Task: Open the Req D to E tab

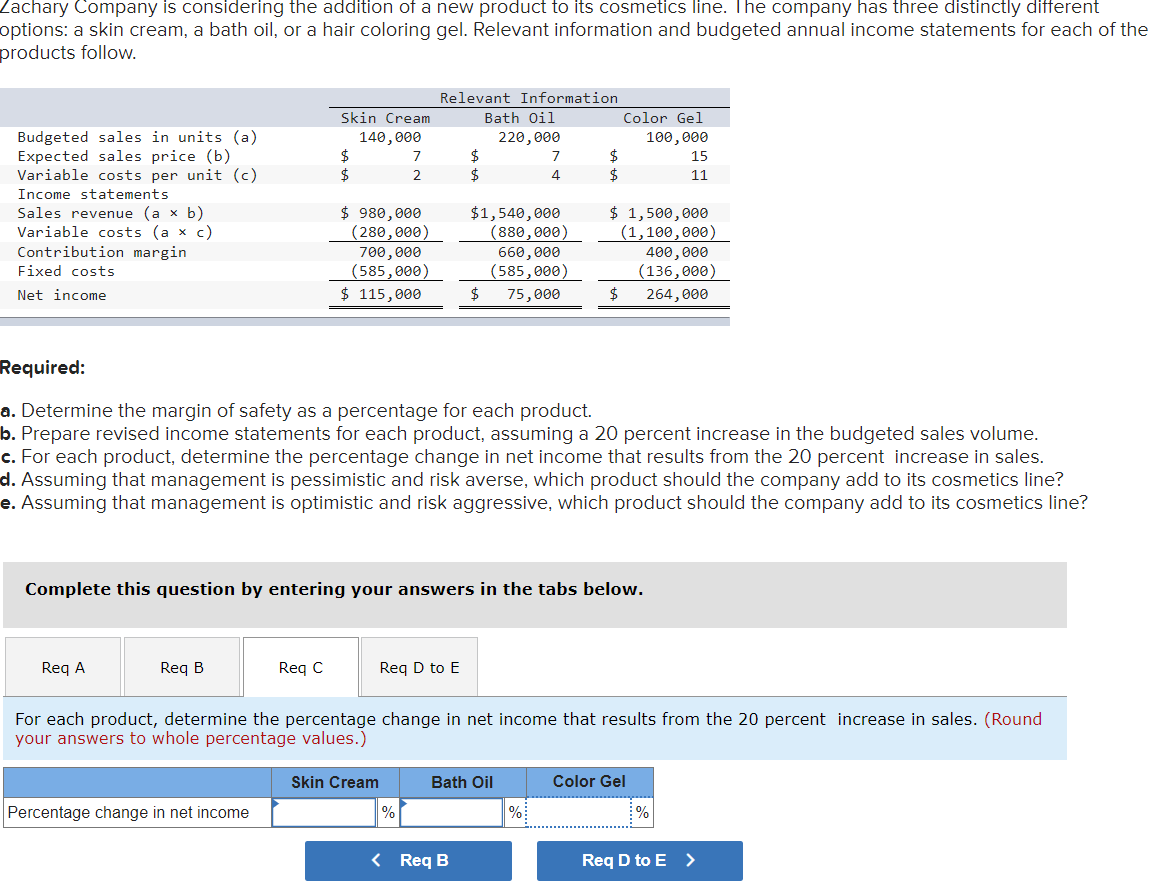Action: tap(418, 666)
